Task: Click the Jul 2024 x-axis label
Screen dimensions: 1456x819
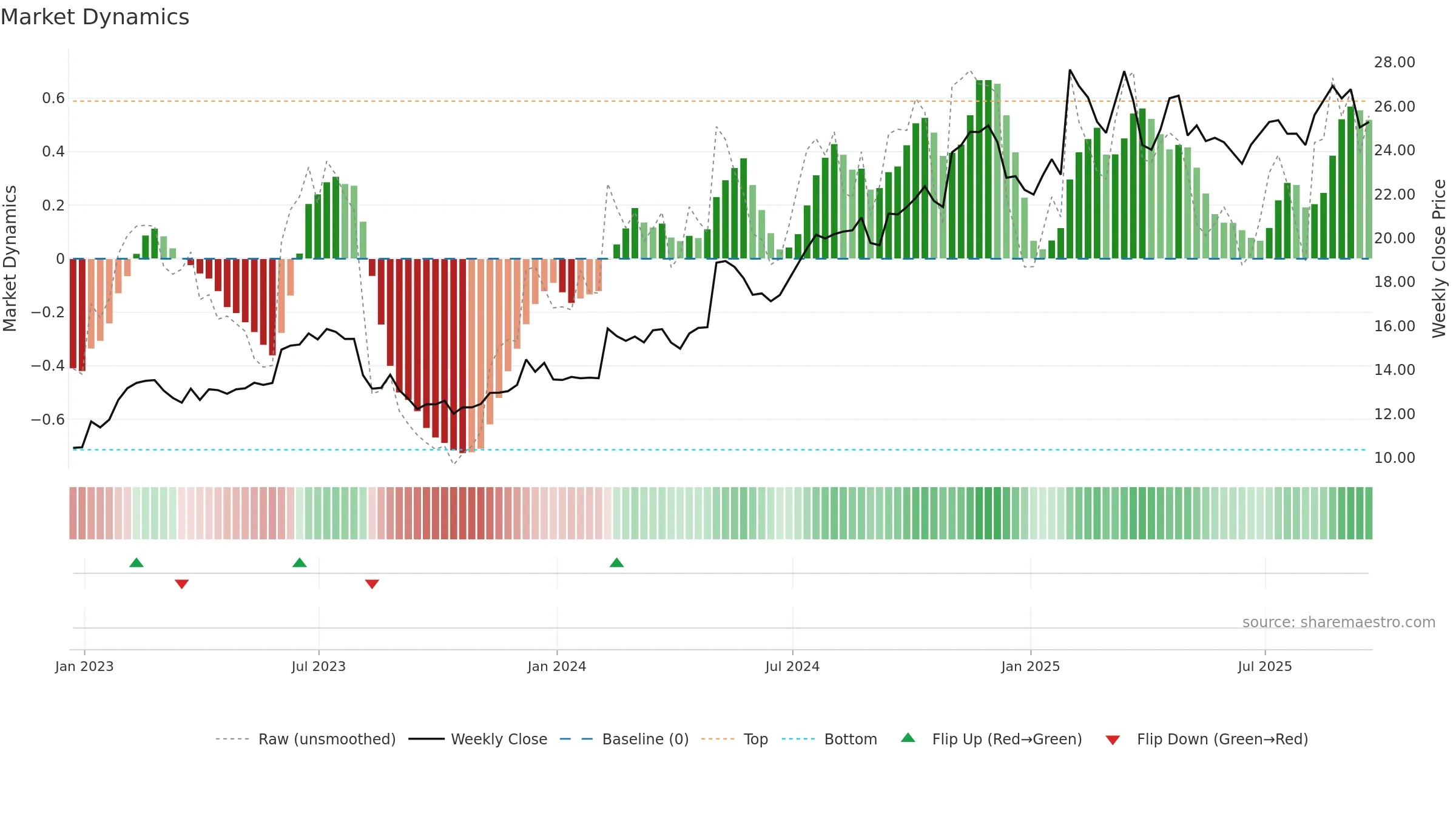Action: pos(792,666)
